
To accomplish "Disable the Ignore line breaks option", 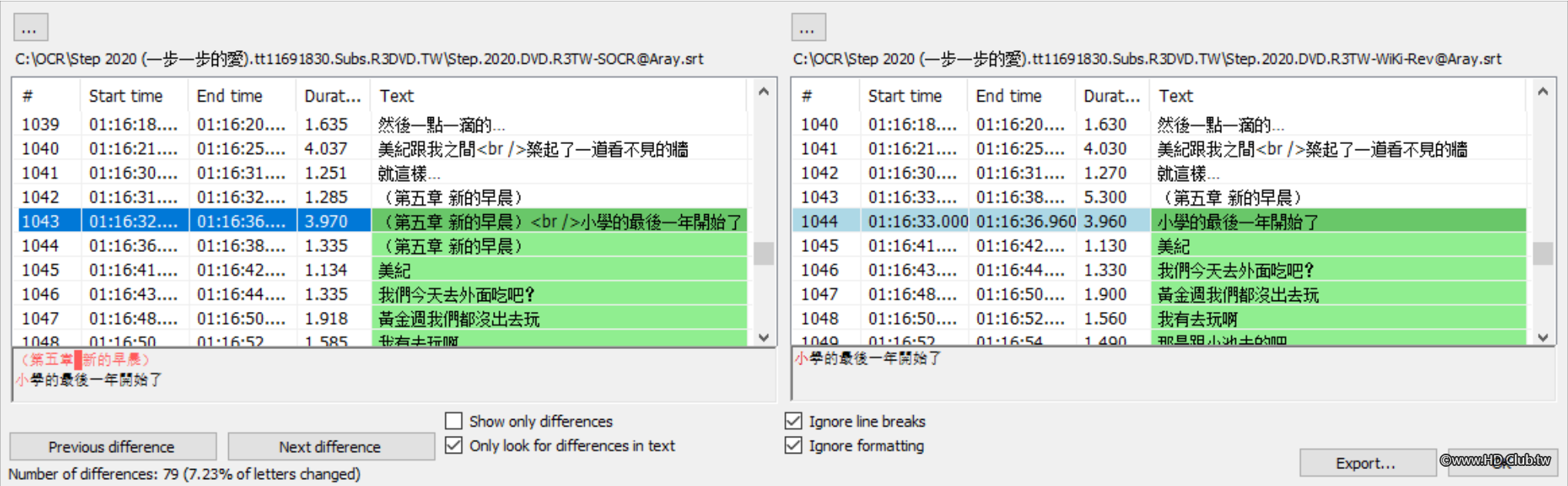I will [x=794, y=421].
